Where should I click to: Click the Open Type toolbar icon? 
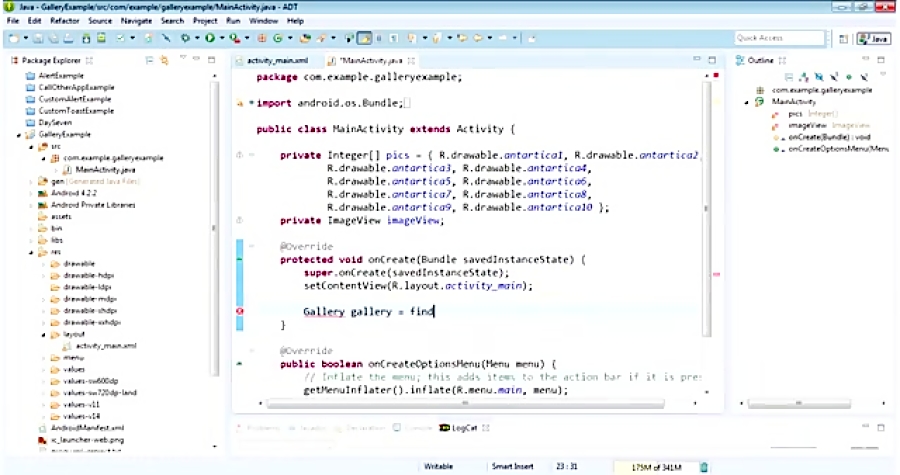click(x=305, y=38)
